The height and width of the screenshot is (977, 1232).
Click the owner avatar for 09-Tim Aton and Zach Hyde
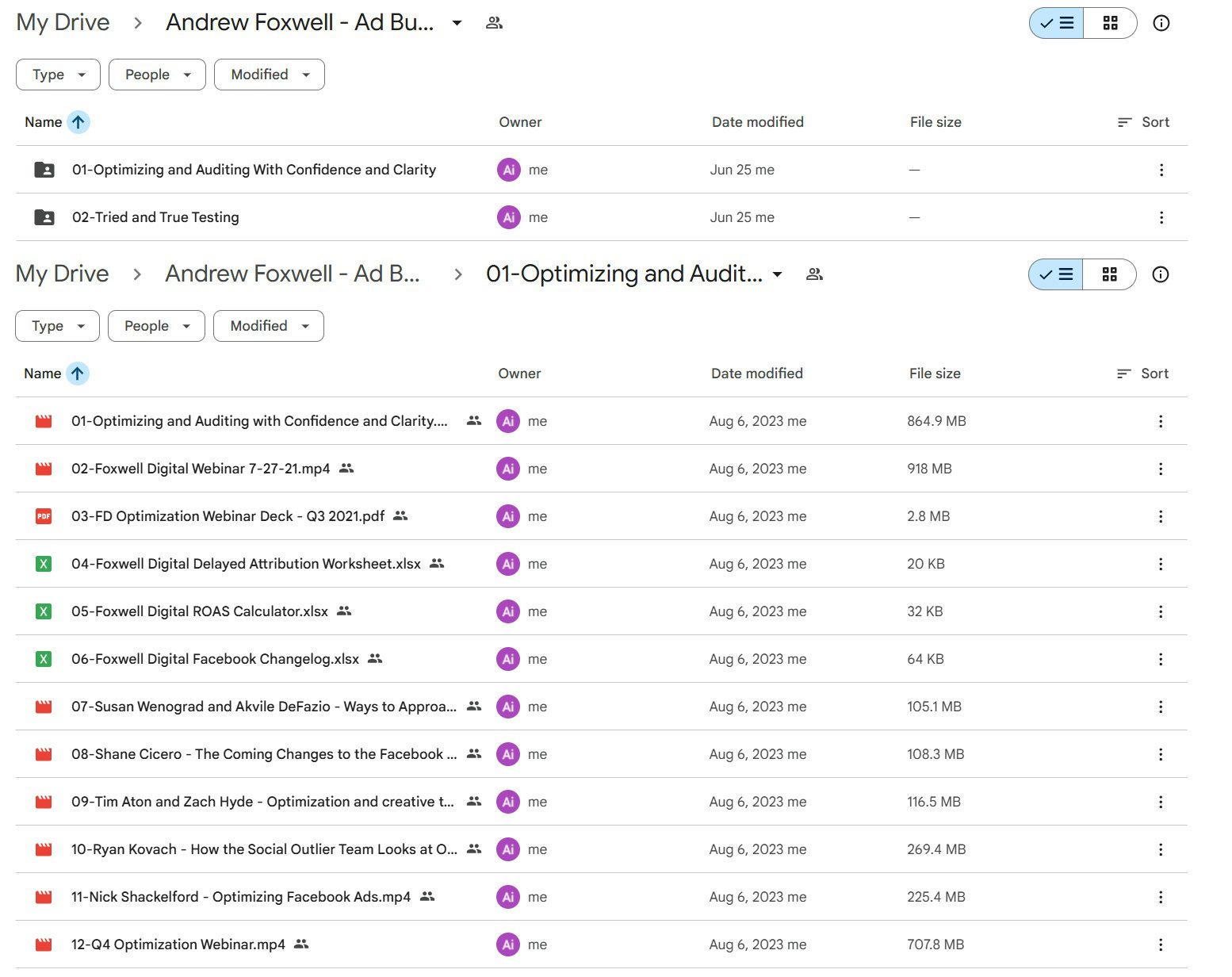coord(508,802)
